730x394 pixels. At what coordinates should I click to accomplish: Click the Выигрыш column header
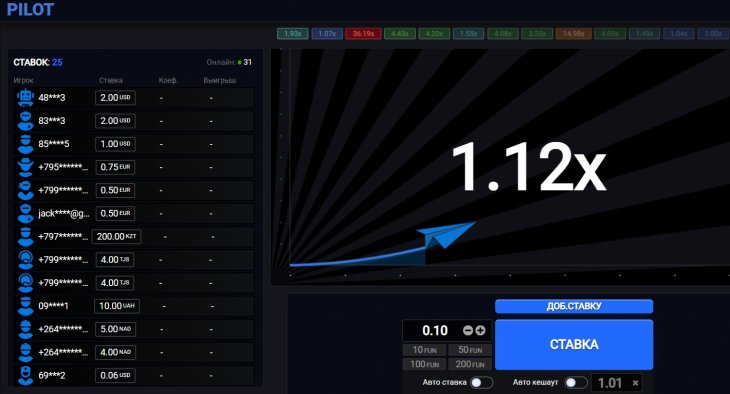click(x=220, y=80)
